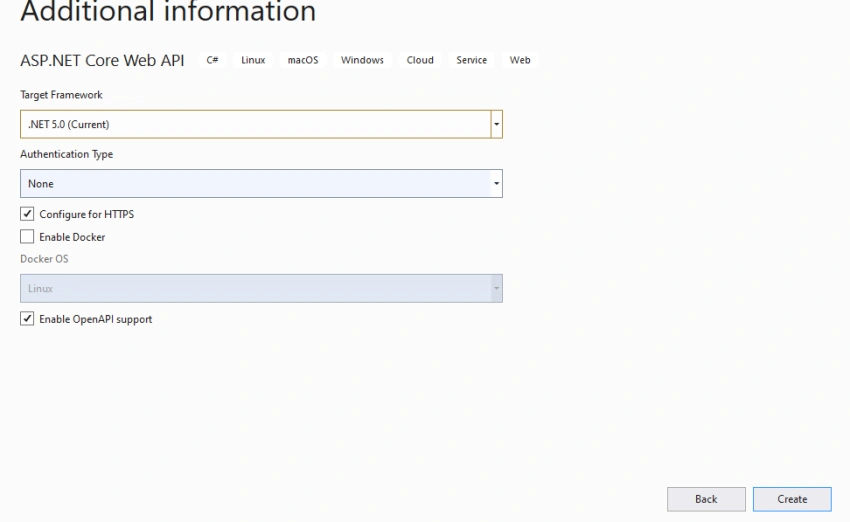The height and width of the screenshot is (522, 850).
Task: Click the Windows platform tag
Action: pyautogui.click(x=362, y=60)
